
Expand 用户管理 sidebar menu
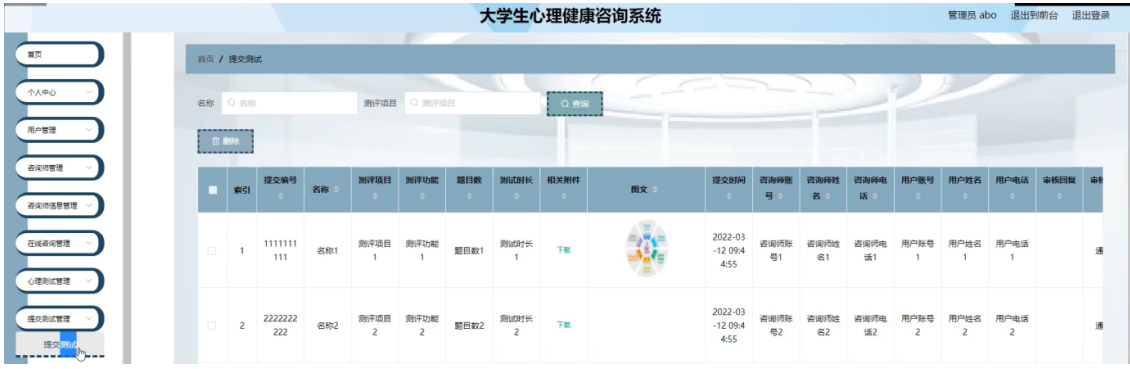click(x=60, y=130)
